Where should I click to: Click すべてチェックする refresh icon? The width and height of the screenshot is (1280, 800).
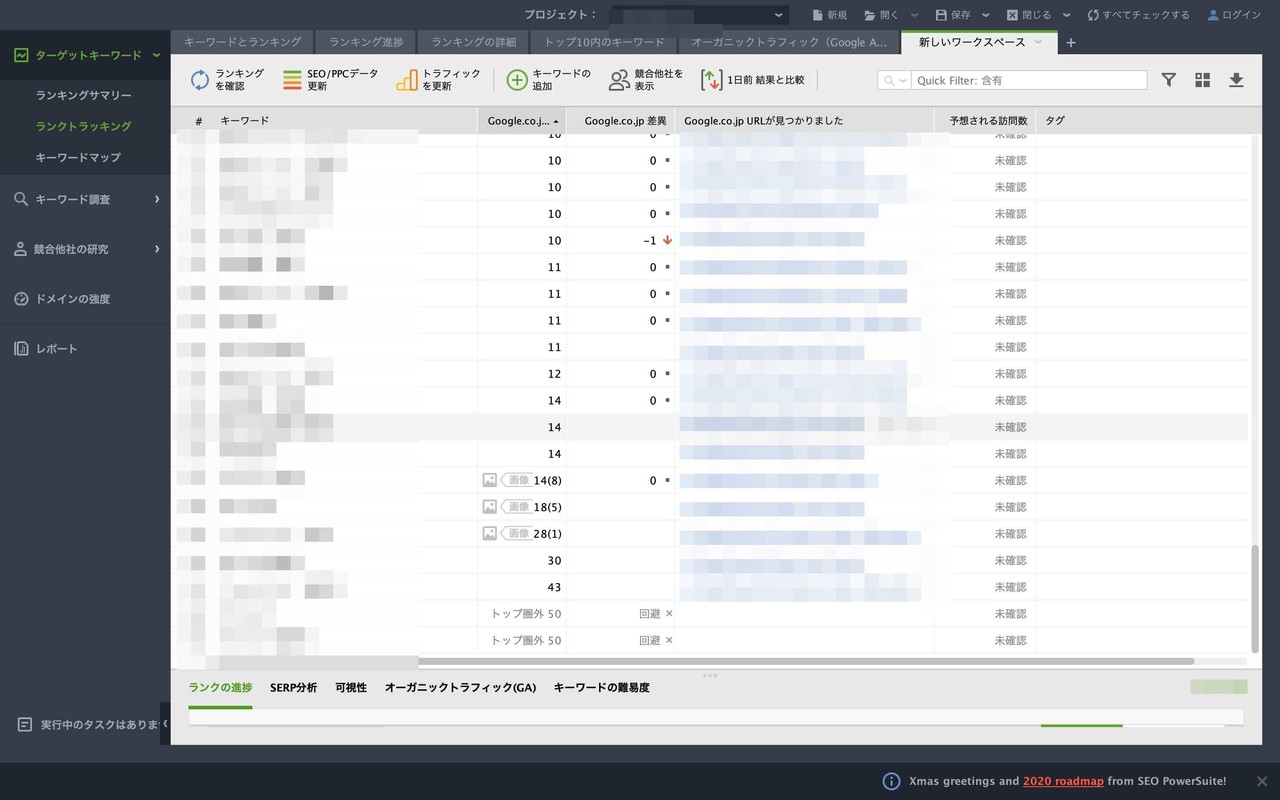[x=1093, y=15]
